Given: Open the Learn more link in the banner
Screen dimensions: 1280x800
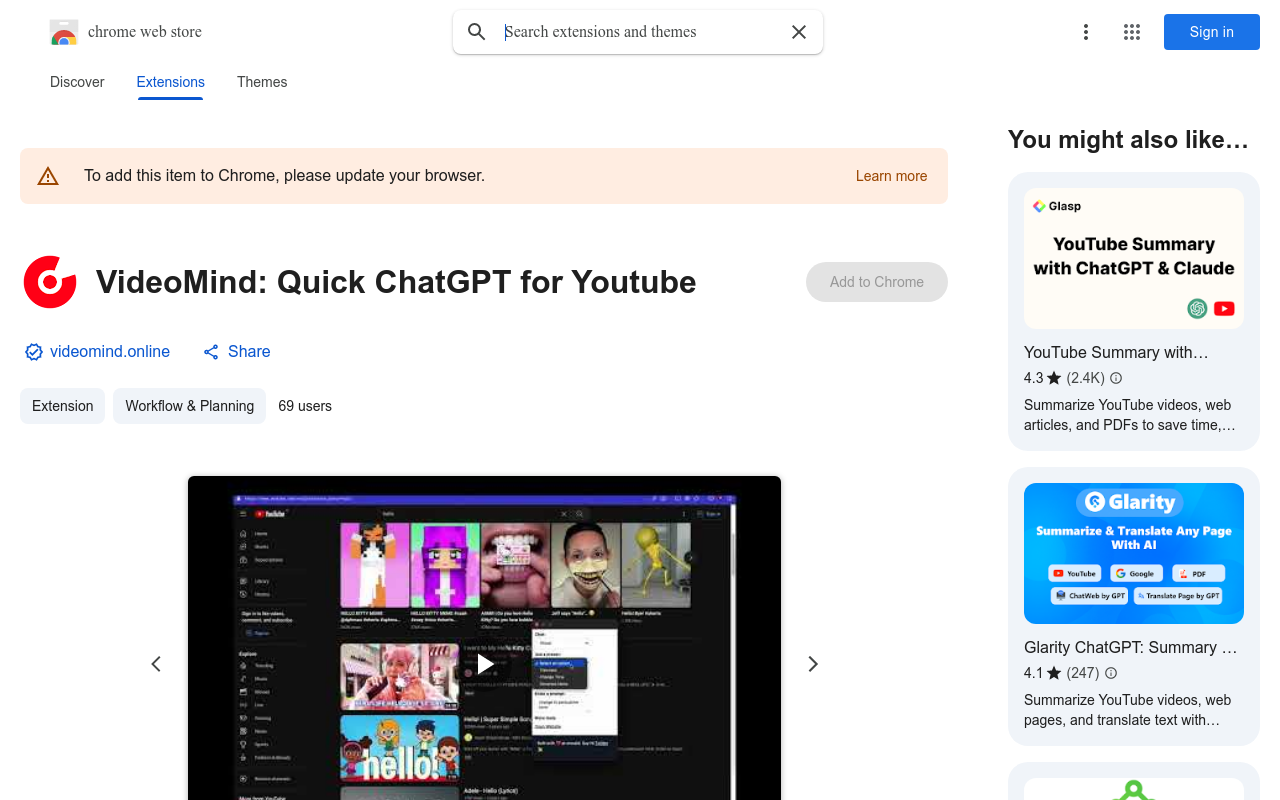Looking at the screenshot, I should point(892,176).
